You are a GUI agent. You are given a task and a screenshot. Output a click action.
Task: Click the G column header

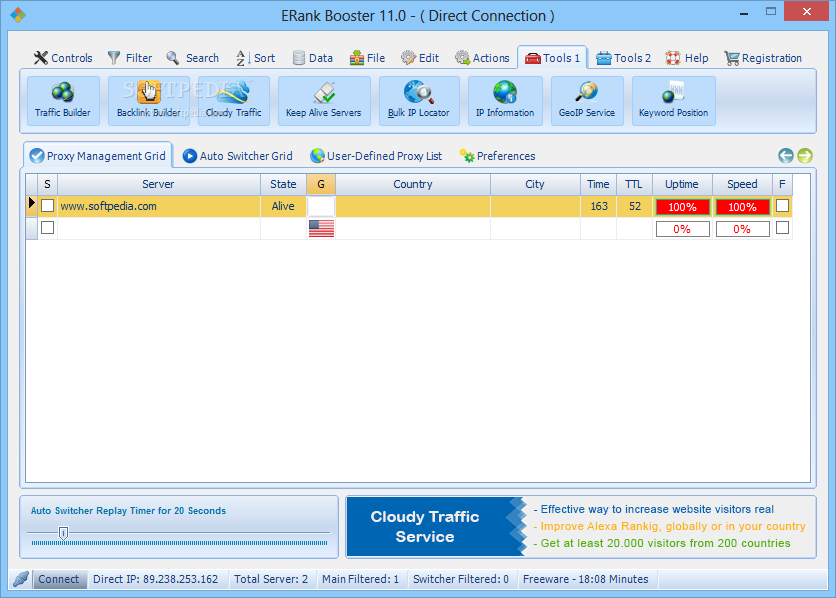click(x=321, y=184)
